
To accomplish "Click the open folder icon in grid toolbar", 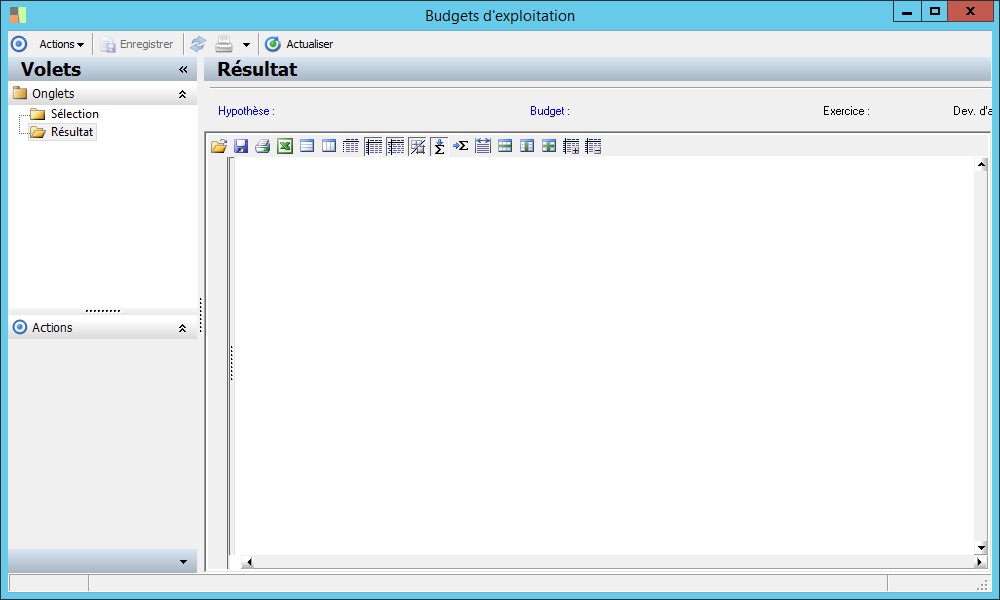I will 219,146.
